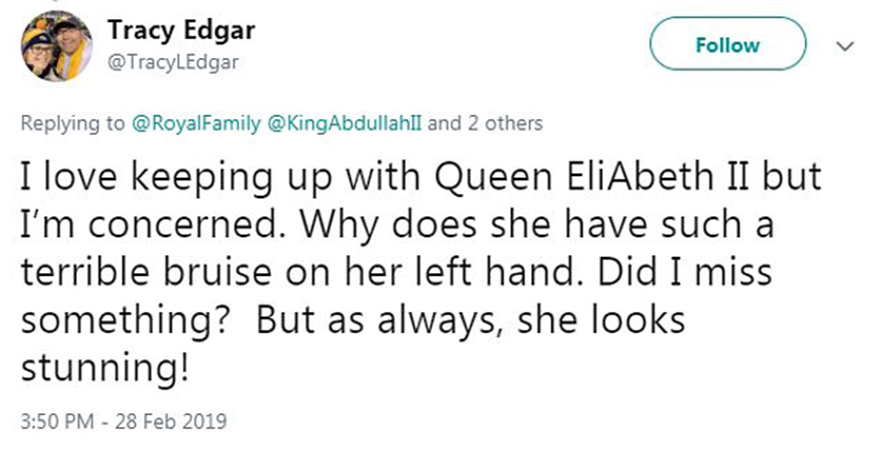The width and height of the screenshot is (880, 451).
Task: Click the "Replying to" label
Action: (x=75, y=124)
